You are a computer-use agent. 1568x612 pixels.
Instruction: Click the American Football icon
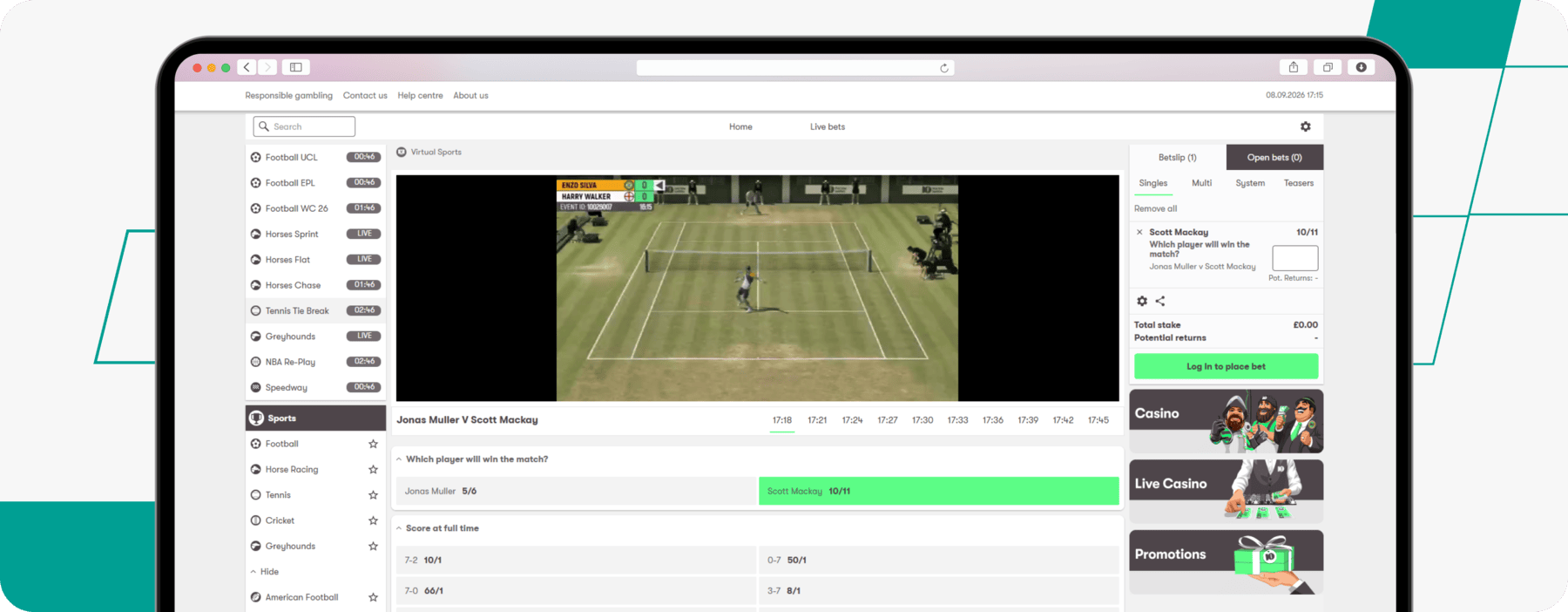point(256,597)
